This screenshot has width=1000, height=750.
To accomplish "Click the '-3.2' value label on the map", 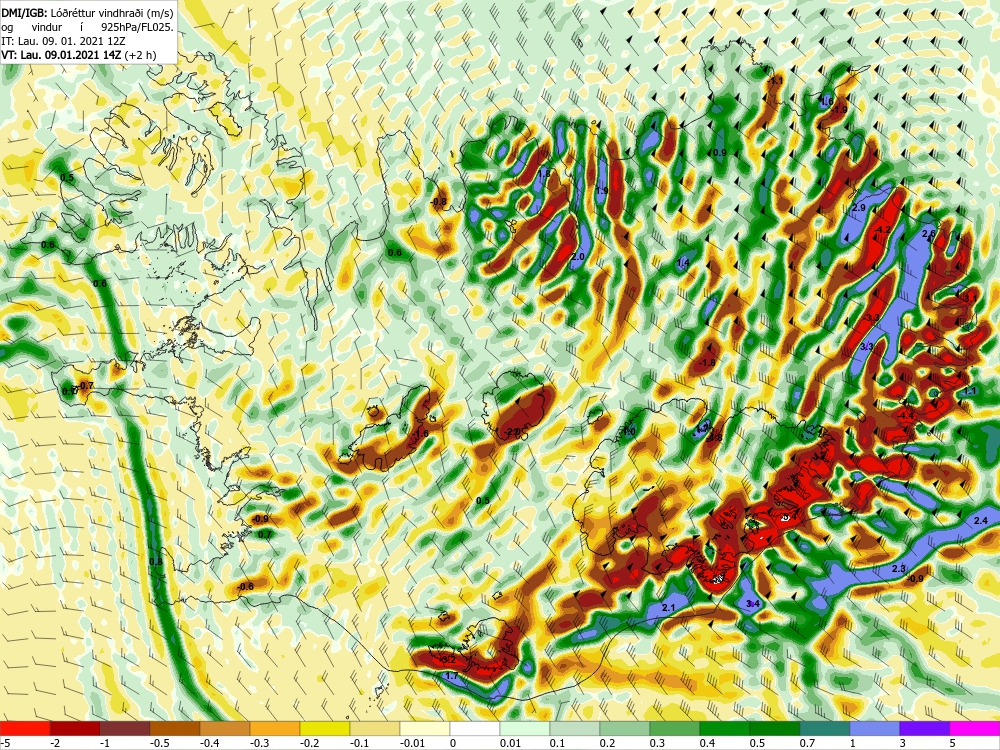I will point(448,659).
